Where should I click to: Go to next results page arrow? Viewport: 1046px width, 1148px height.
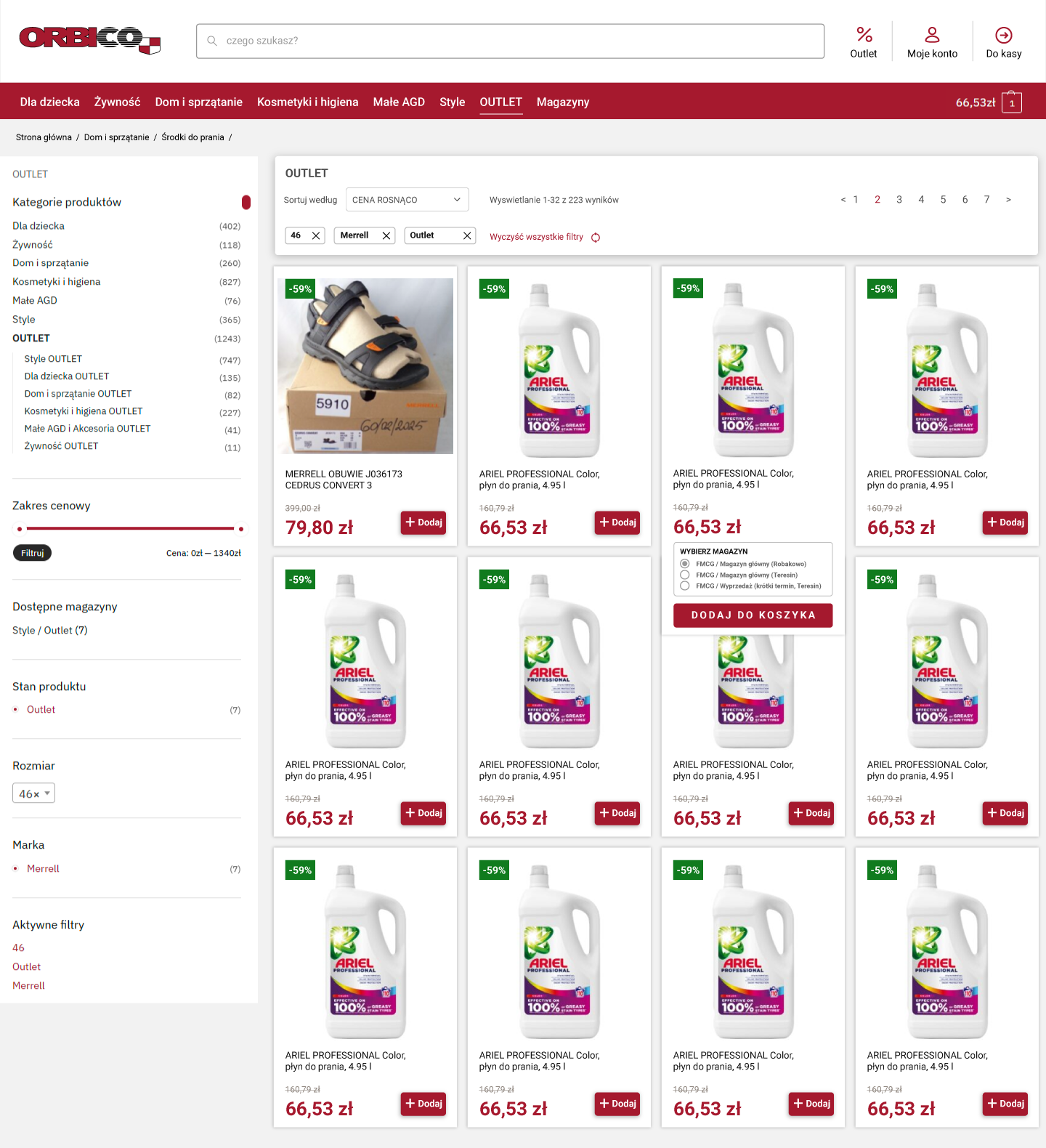tap(1008, 200)
